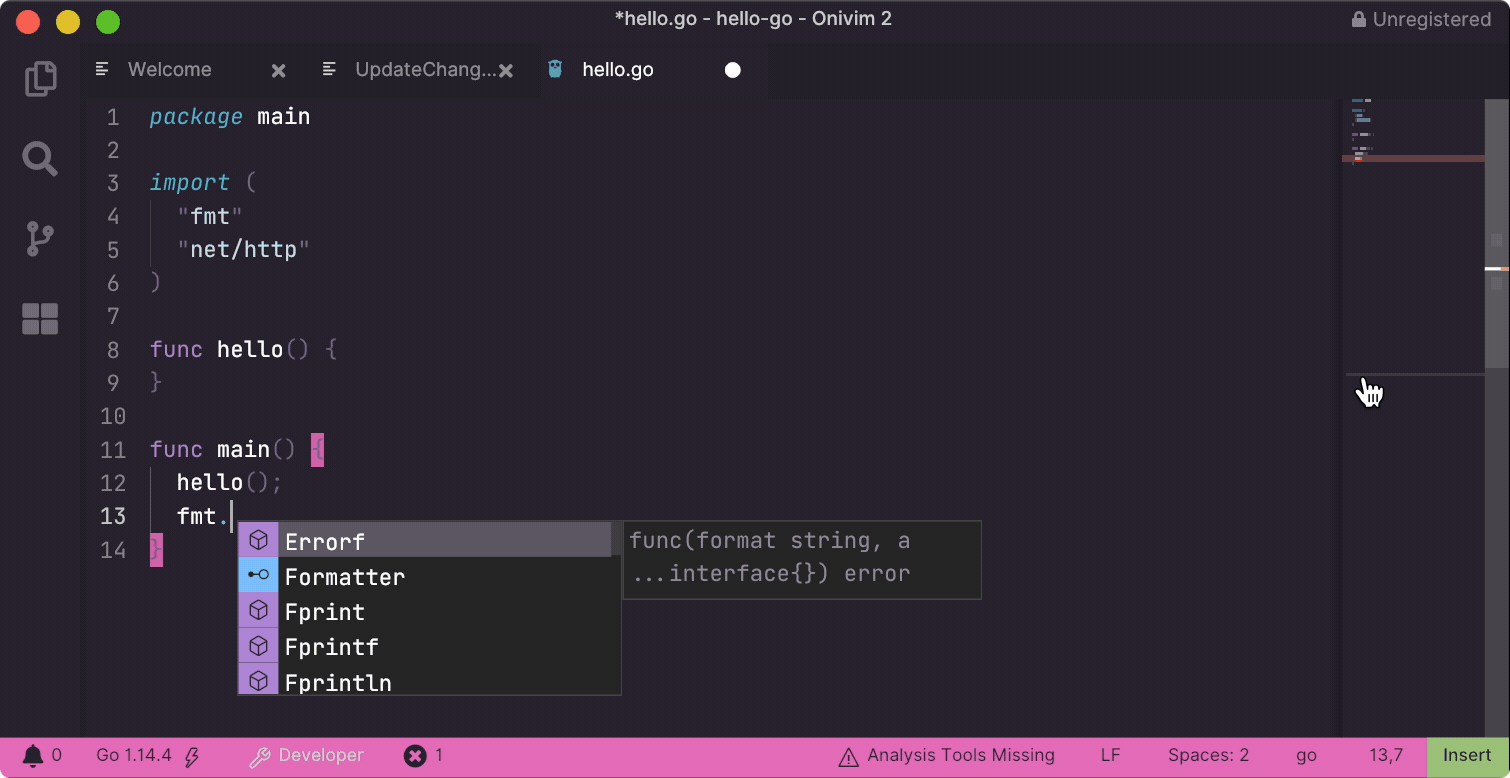The image size is (1510, 778).
Task: Click the Developer wrench icon
Action: (262, 755)
